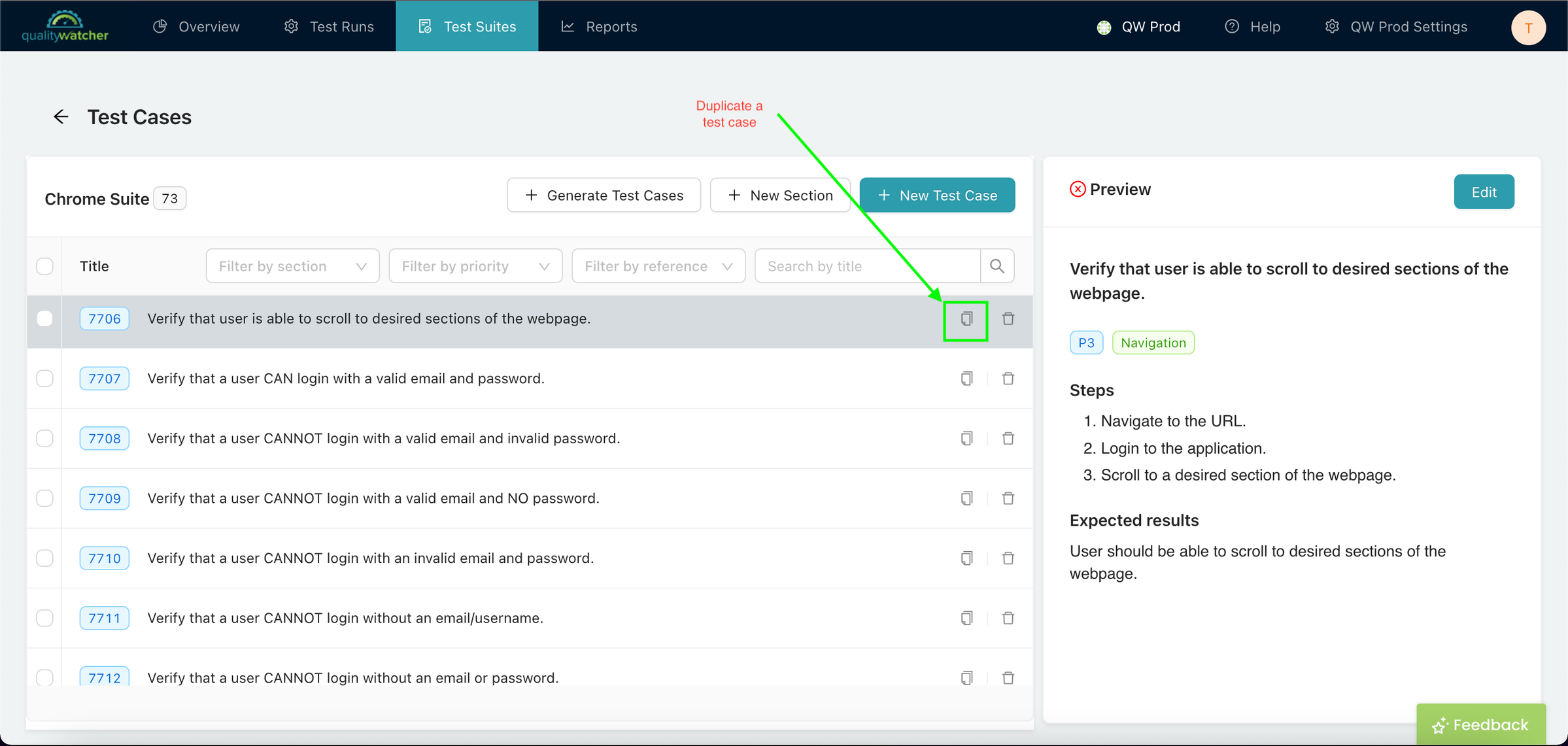Viewport: 1568px width, 746px height.
Task: Focus the Search by title field
Action: [868, 266]
